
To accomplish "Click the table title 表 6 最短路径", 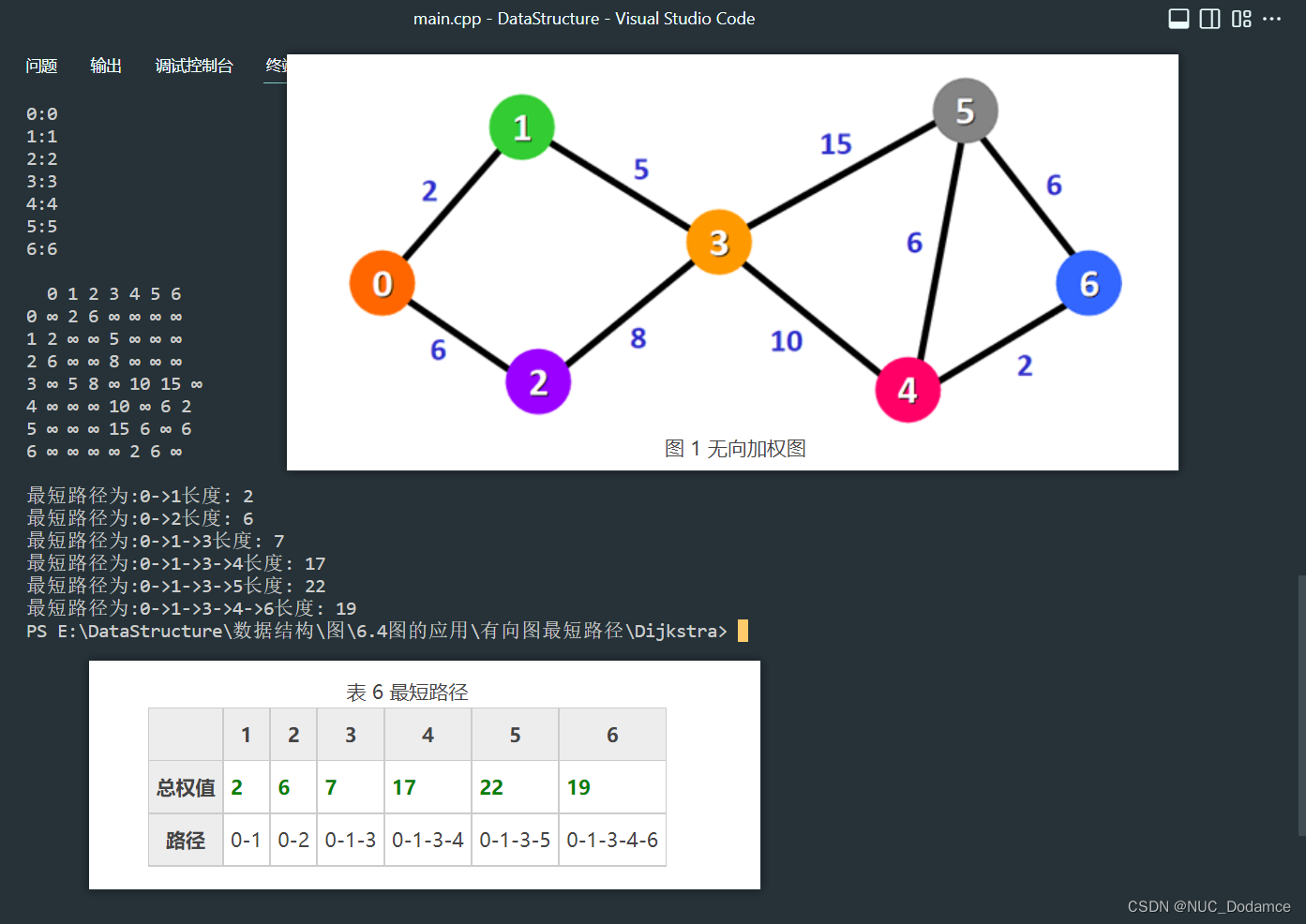I will (x=407, y=693).
